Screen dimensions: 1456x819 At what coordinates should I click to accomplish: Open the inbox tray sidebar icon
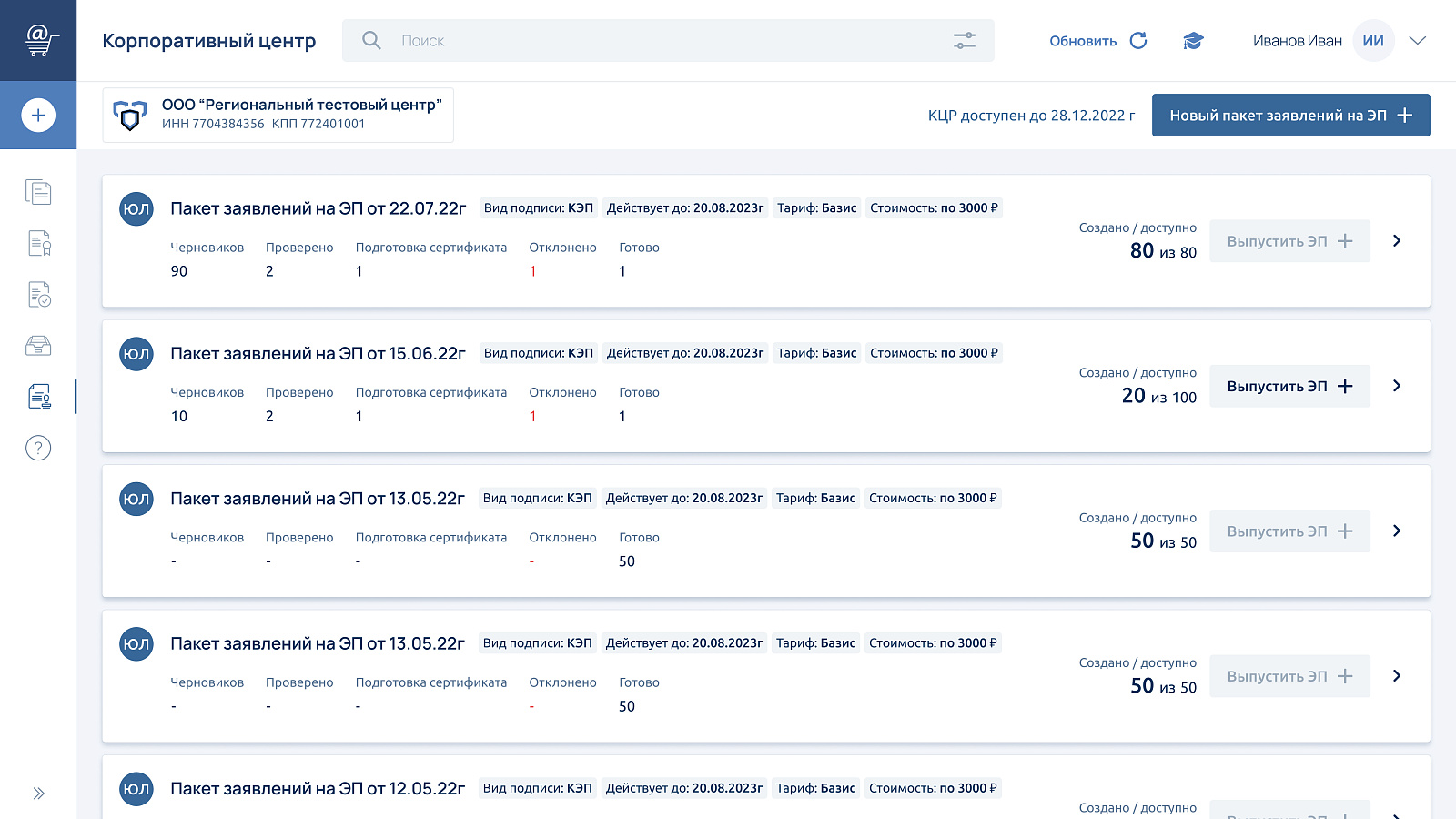pyautogui.click(x=38, y=346)
